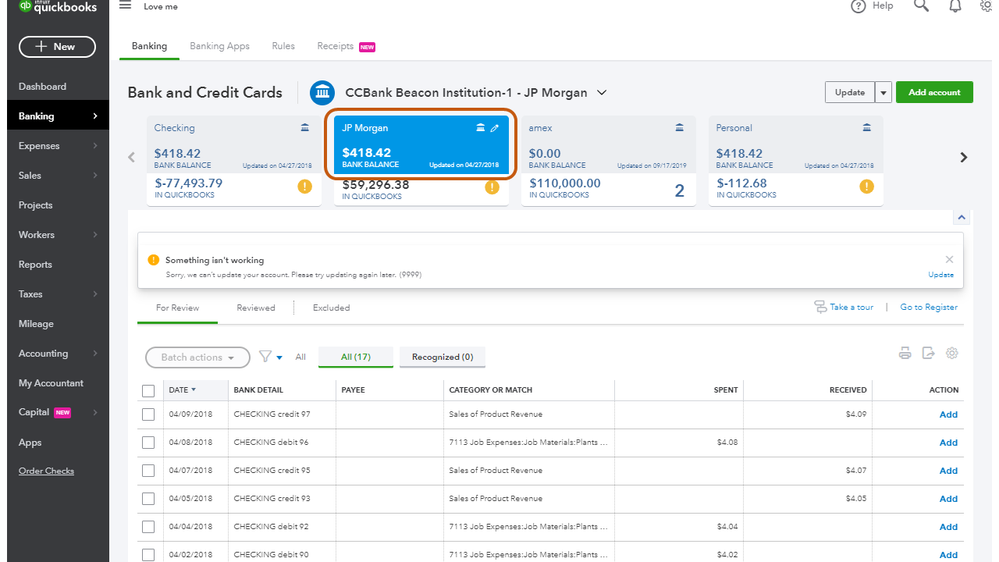The width and height of the screenshot is (999, 562).
Task: Click the pencil edit icon on JP Morgan card
Action: pyautogui.click(x=494, y=128)
